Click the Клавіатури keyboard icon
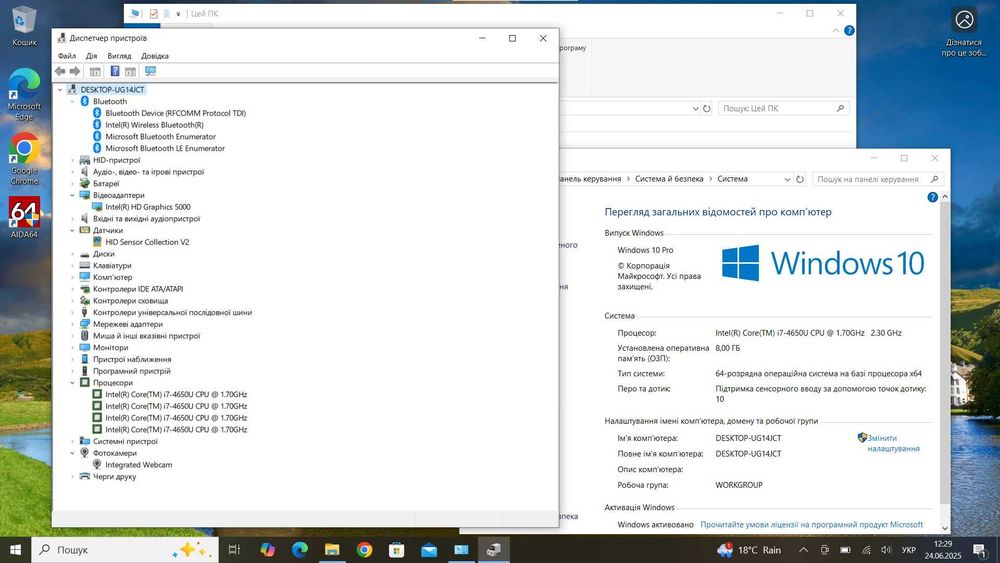The height and width of the screenshot is (563, 1000). 85,265
